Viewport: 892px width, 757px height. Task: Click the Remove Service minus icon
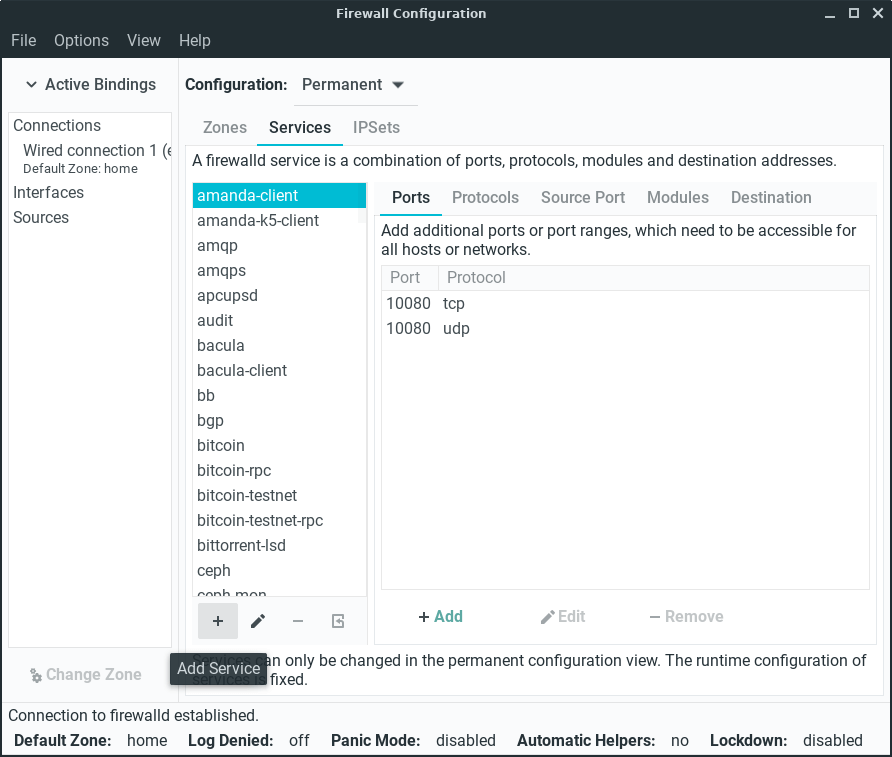point(298,621)
